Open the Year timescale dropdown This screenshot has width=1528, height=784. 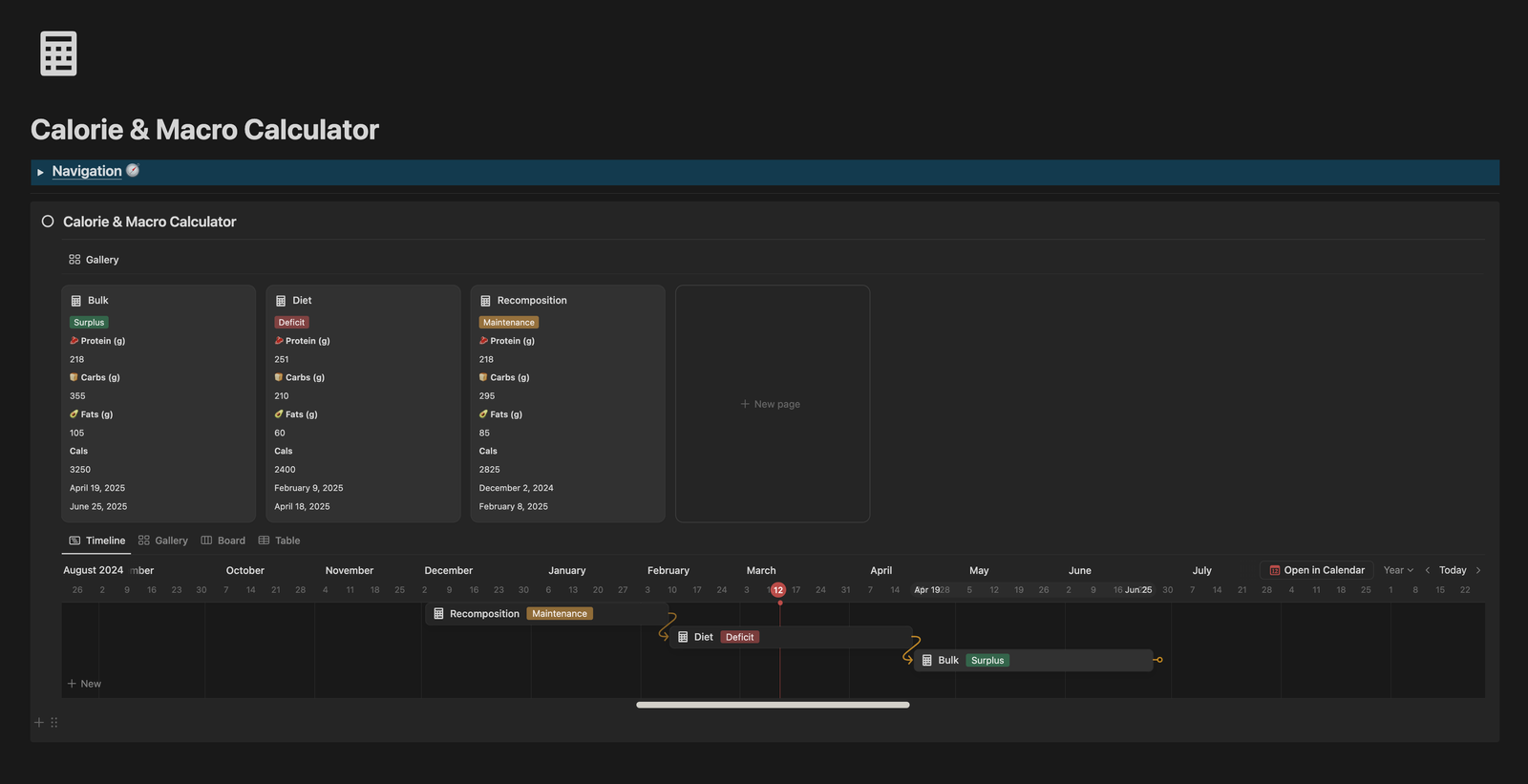(1398, 570)
